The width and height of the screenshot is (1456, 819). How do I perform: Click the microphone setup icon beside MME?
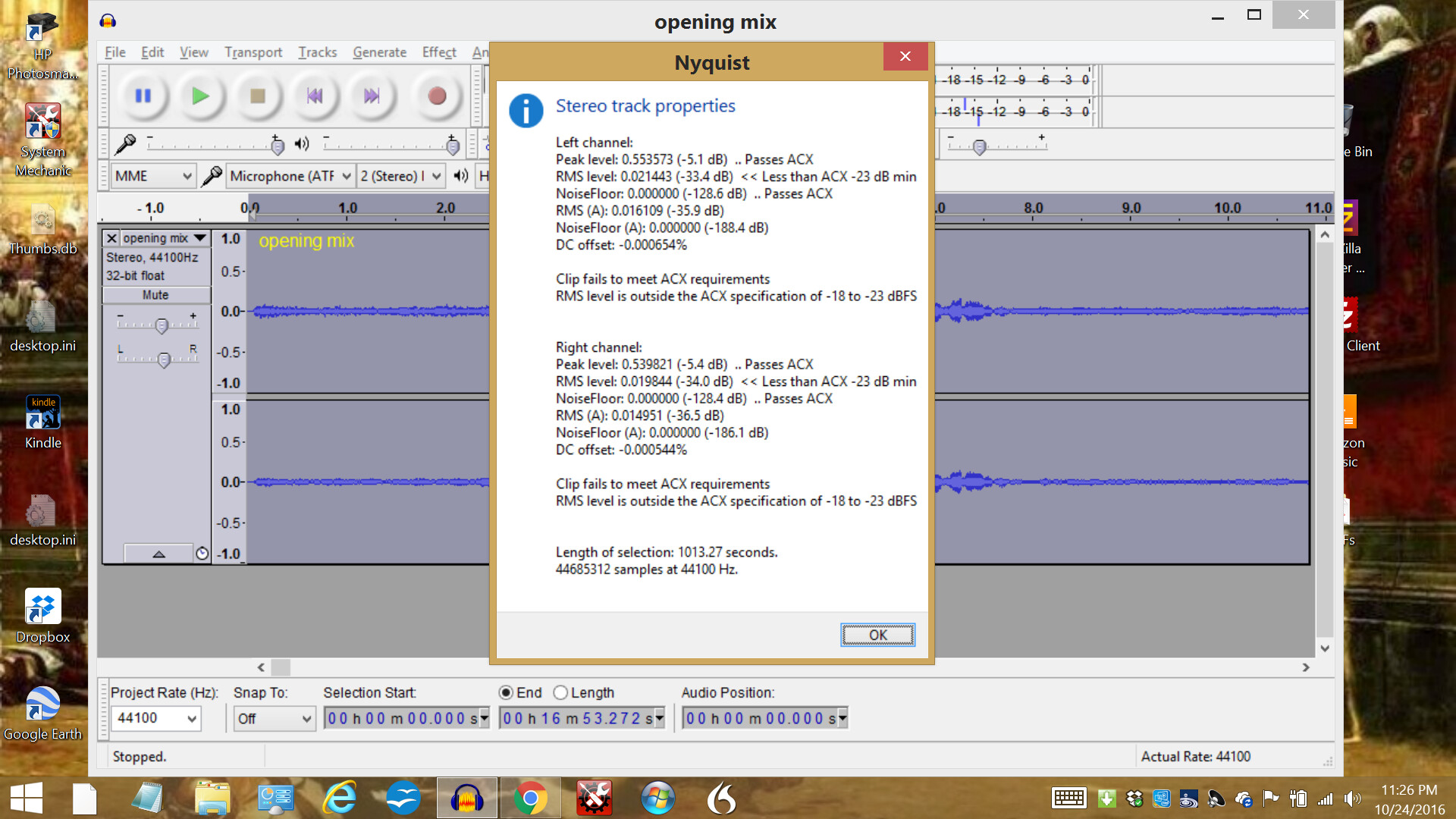211,175
